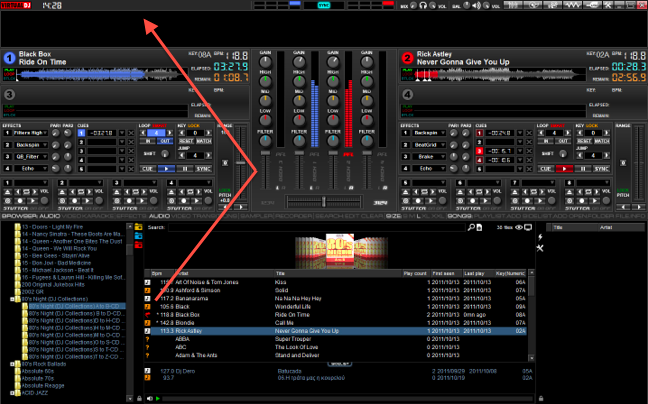The height and width of the screenshot is (404, 648).
Task: Open the Backspin effect dropdown on deck 1
Action: [31, 145]
